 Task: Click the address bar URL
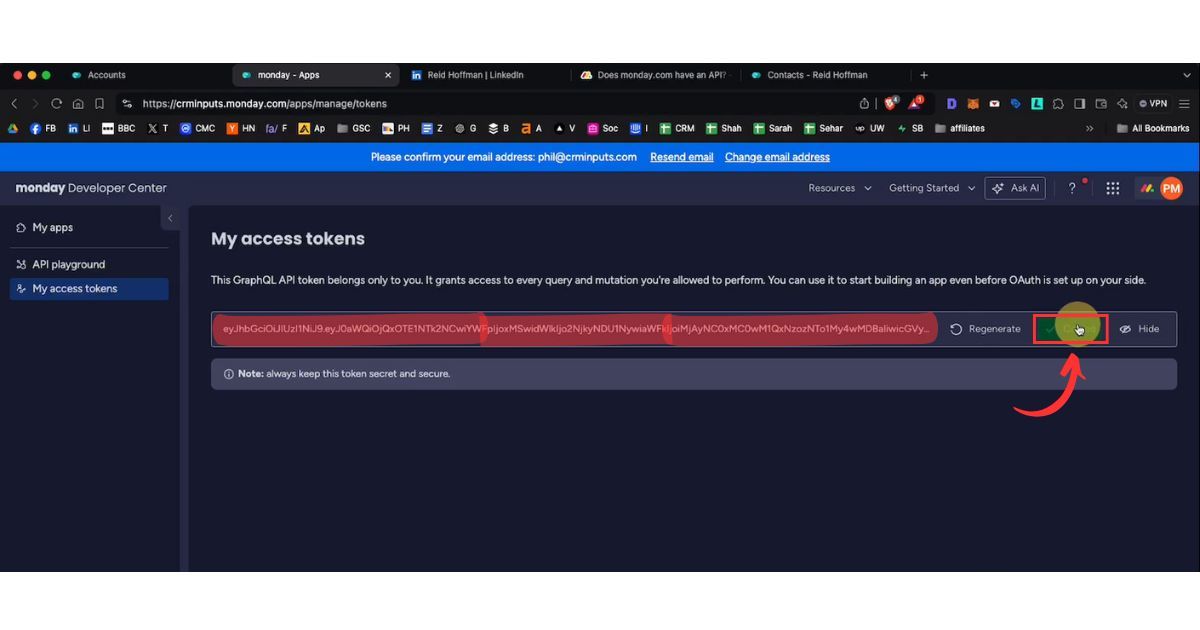pos(265,103)
